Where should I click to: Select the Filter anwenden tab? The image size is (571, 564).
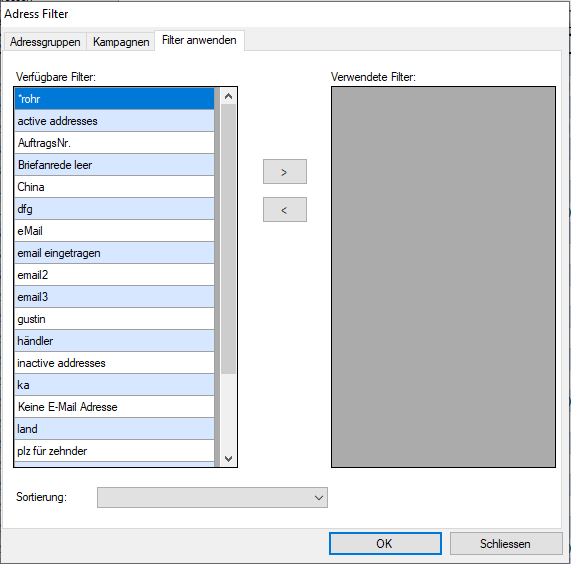199,40
